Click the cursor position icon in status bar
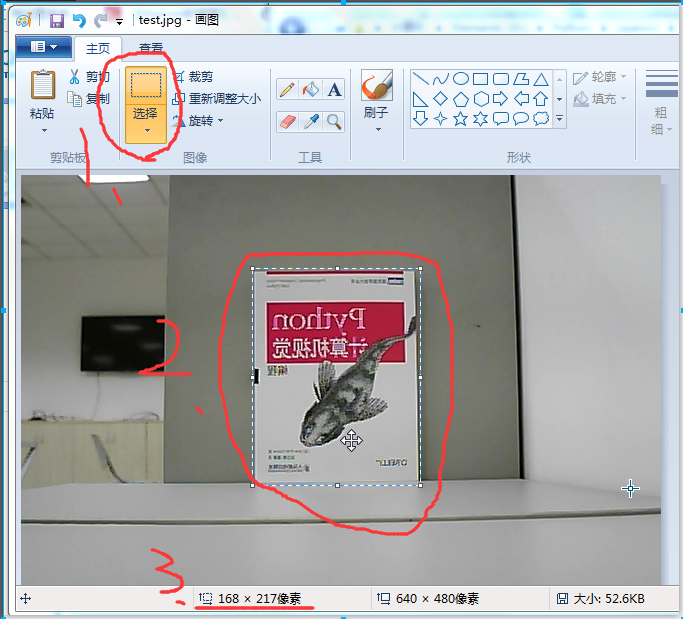The height and width of the screenshot is (619, 683). pyautogui.click(x=26, y=599)
